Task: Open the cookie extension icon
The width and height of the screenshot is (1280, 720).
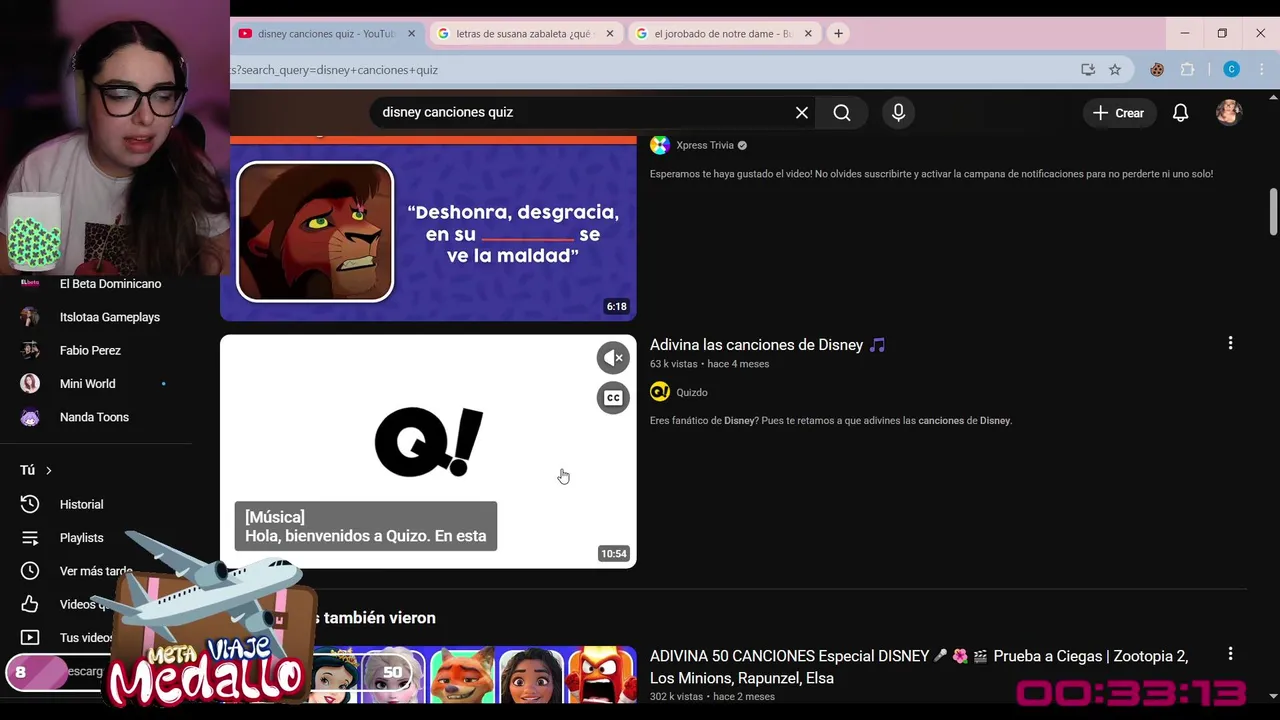Action: [x=1157, y=70]
